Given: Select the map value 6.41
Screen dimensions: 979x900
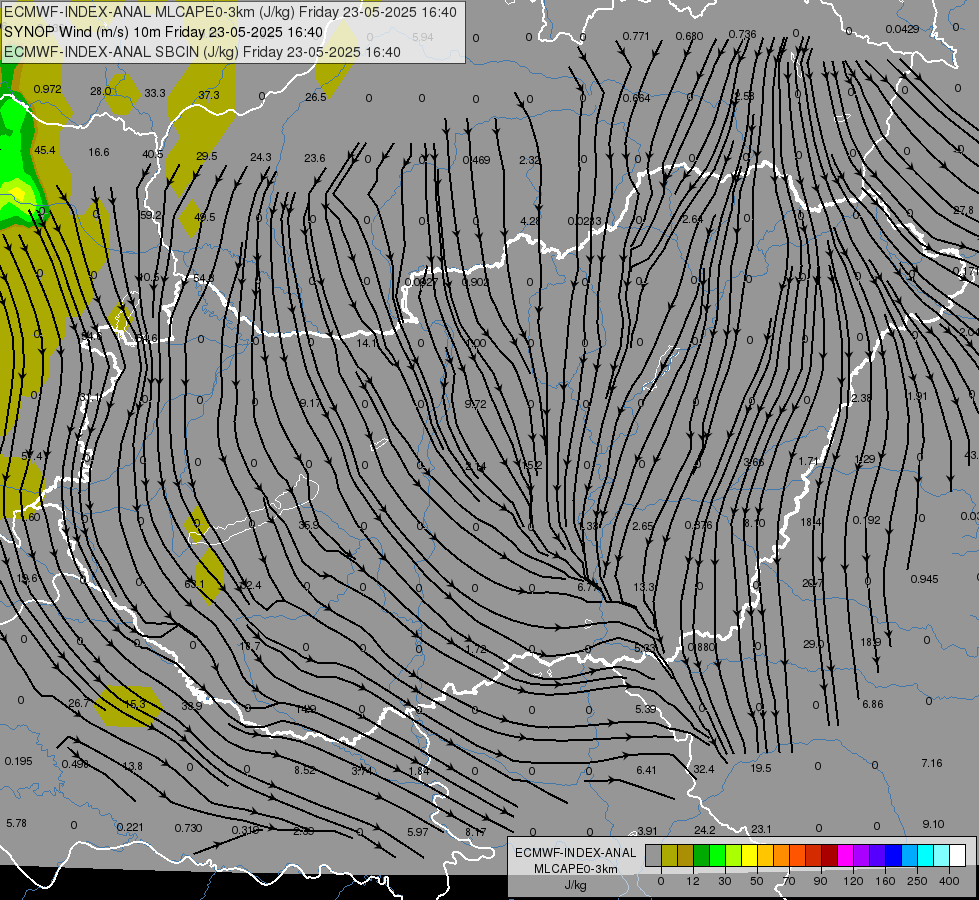Looking at the screenshot, I should point(646,770).
